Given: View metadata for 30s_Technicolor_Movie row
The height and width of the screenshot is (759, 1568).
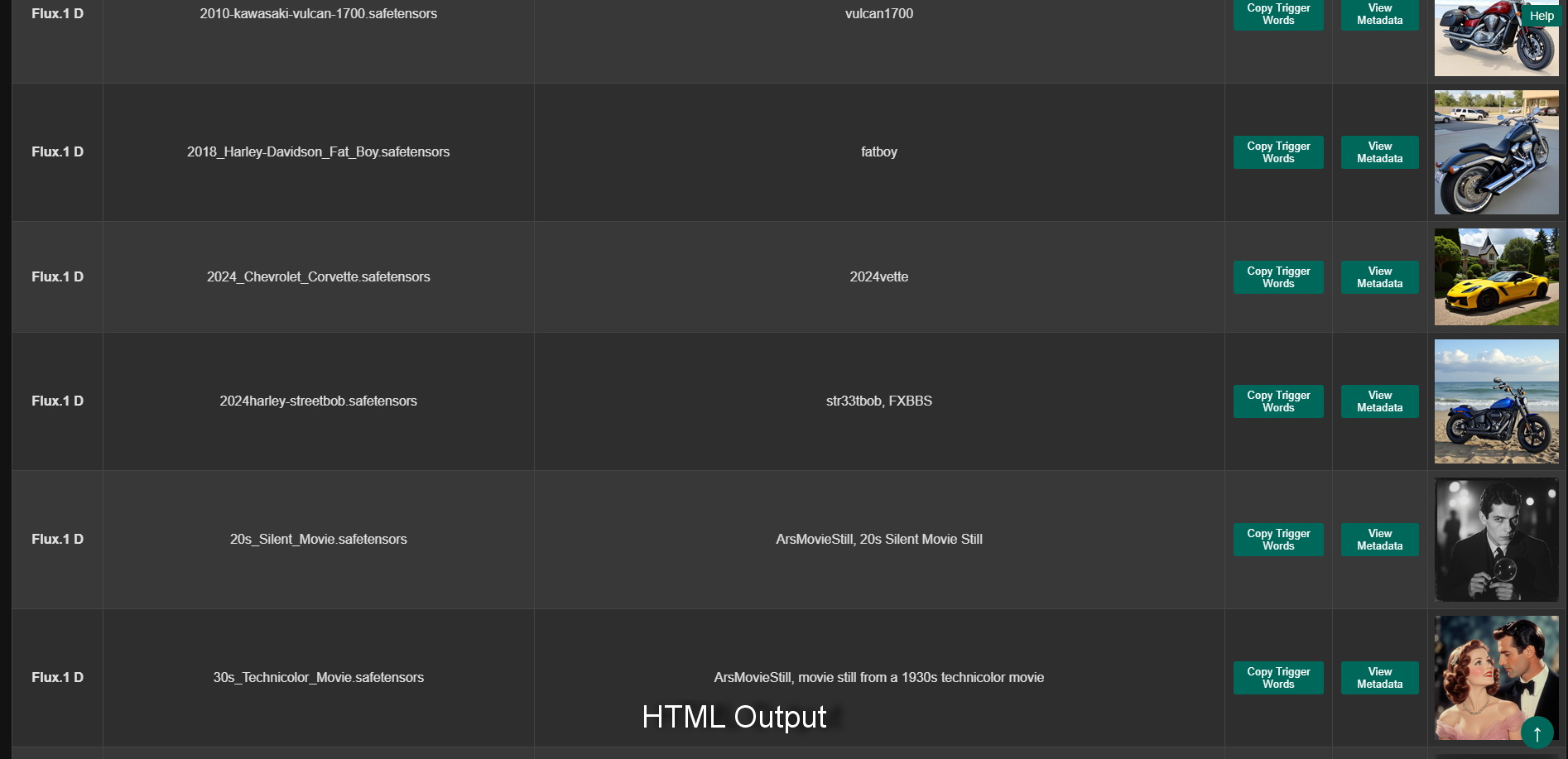Looking at the screenshot, I should (x=1379, y=678).
